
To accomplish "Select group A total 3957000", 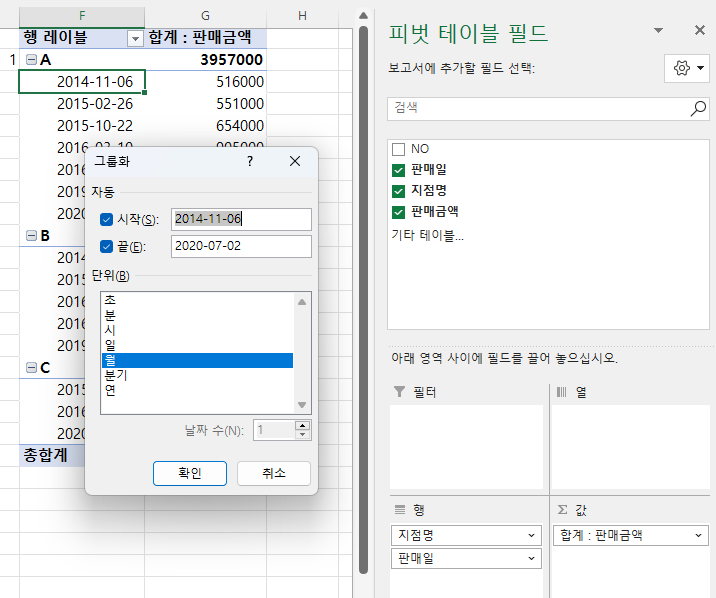I will pos(205,60).
